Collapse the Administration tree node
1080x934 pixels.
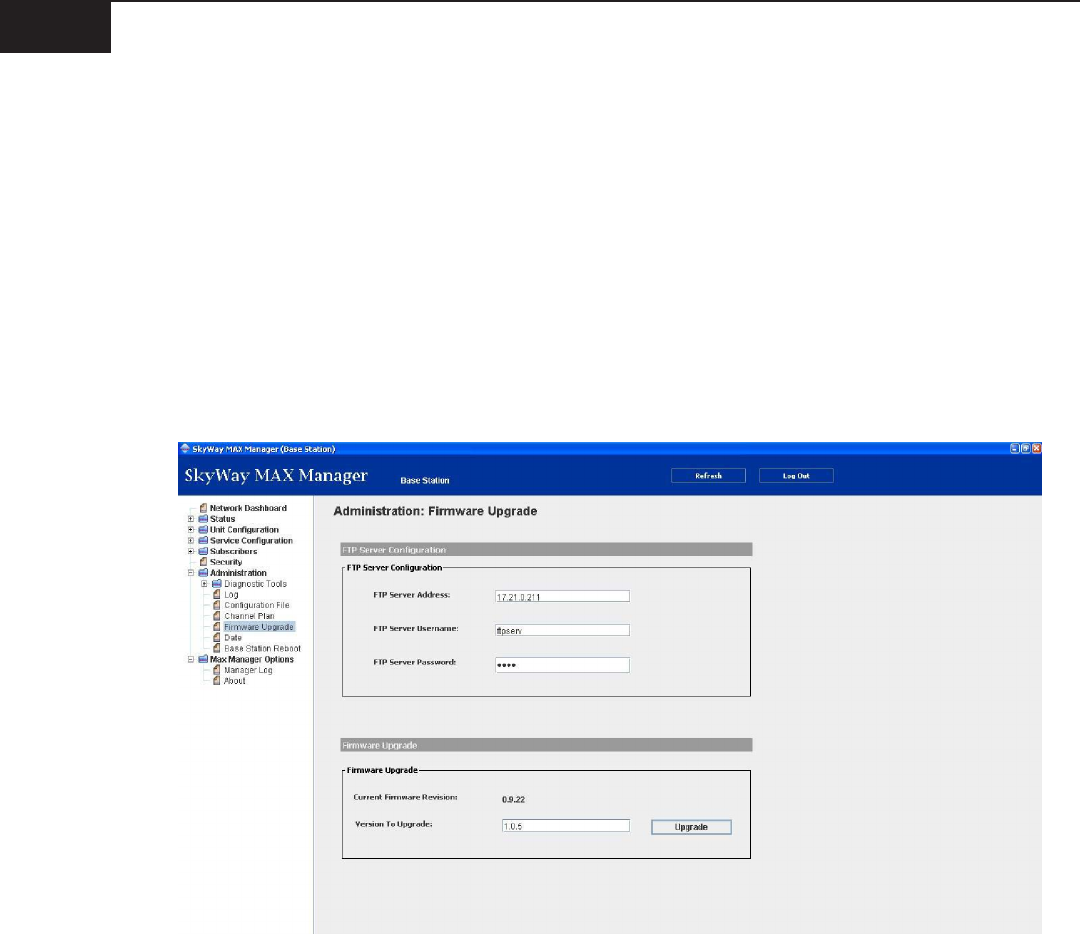tap(191, 572)
